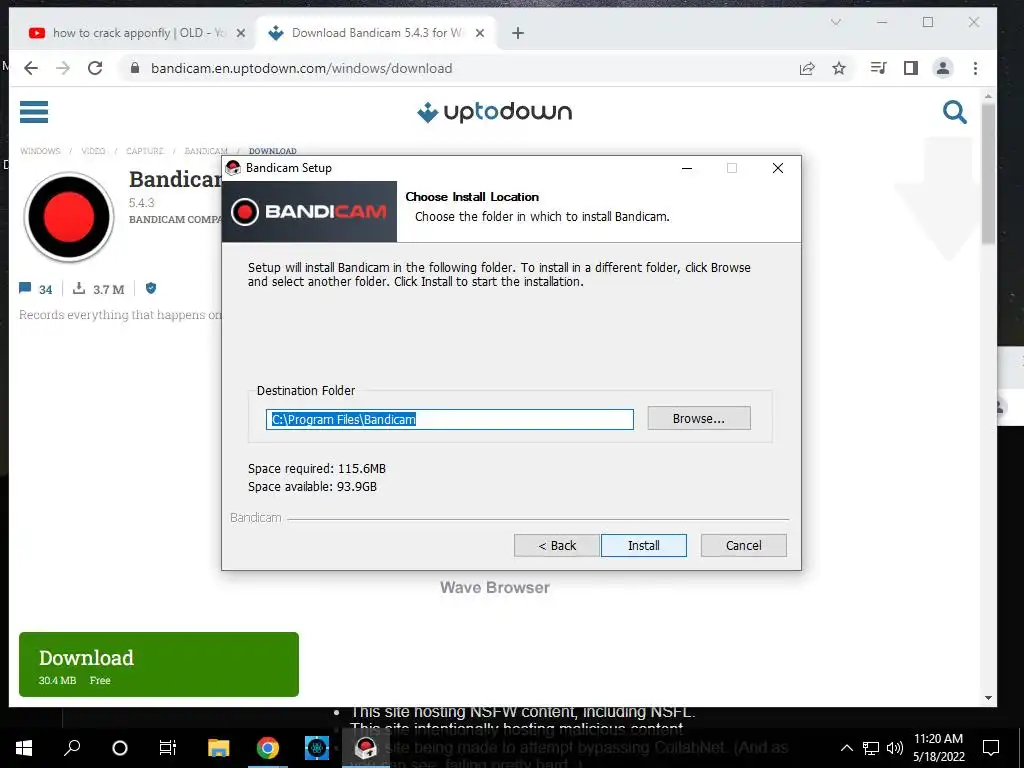Click the scrollbar down arrow
1024x768 pixels.
pyautogui.click(x=988, y=697)
